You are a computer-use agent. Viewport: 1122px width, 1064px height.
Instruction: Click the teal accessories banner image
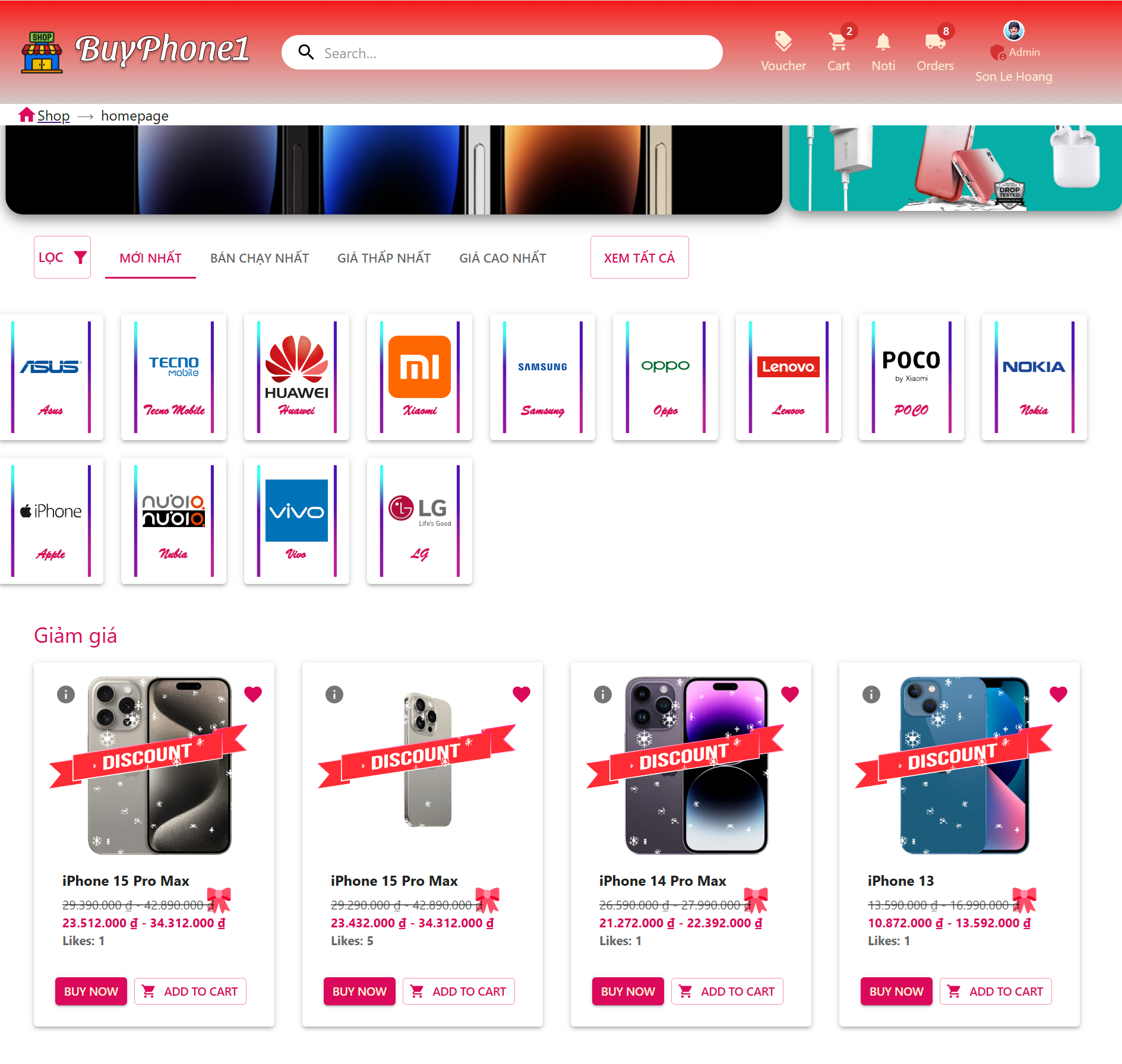(x=956, y=168)
